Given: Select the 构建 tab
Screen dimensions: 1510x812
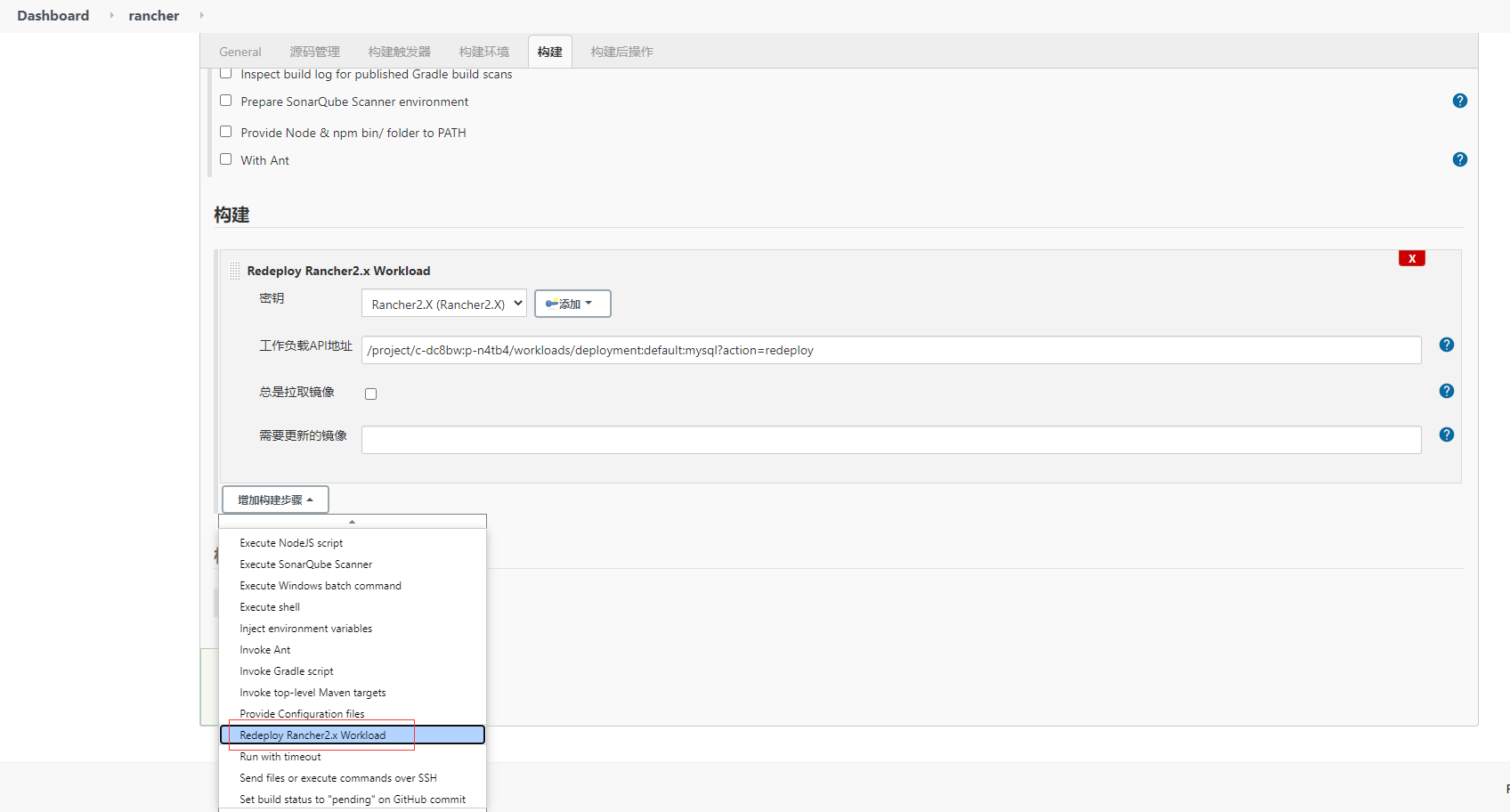Looking at the screenshot, I should point(550,52).
